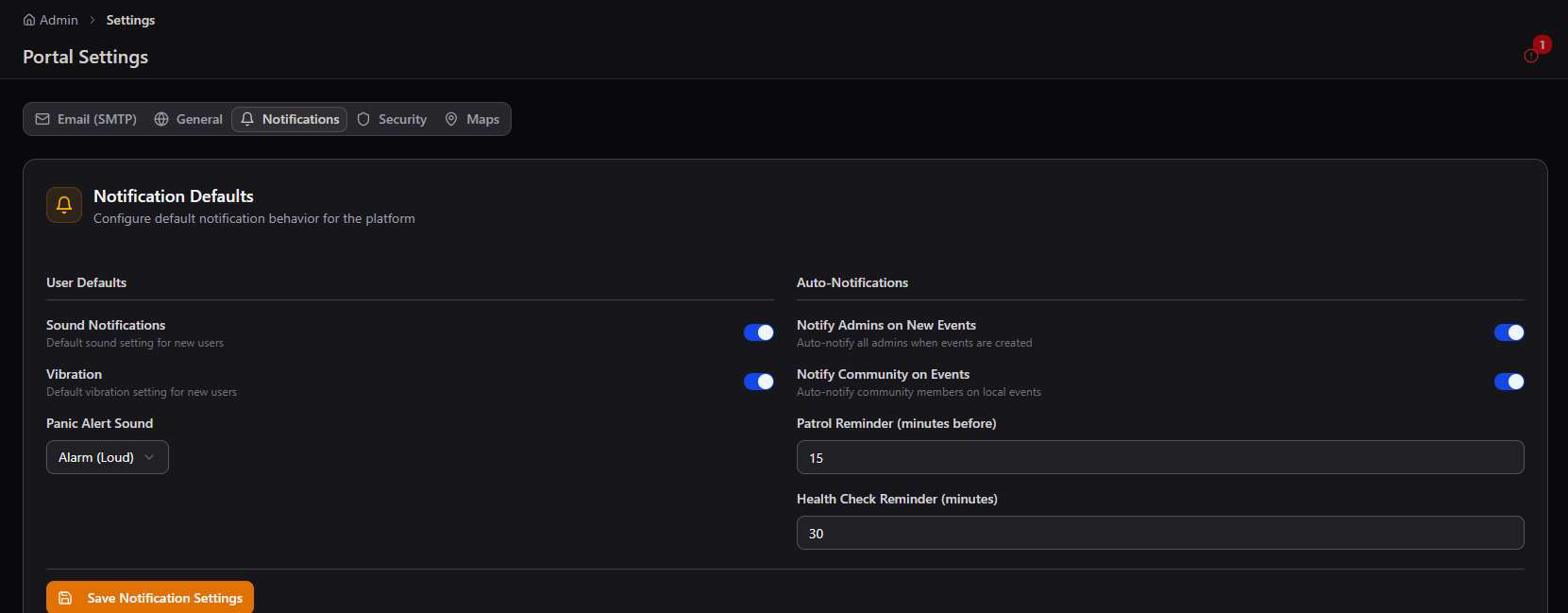Click the User Defaults section label
The image size is (1568, 613).
[86, 282]
